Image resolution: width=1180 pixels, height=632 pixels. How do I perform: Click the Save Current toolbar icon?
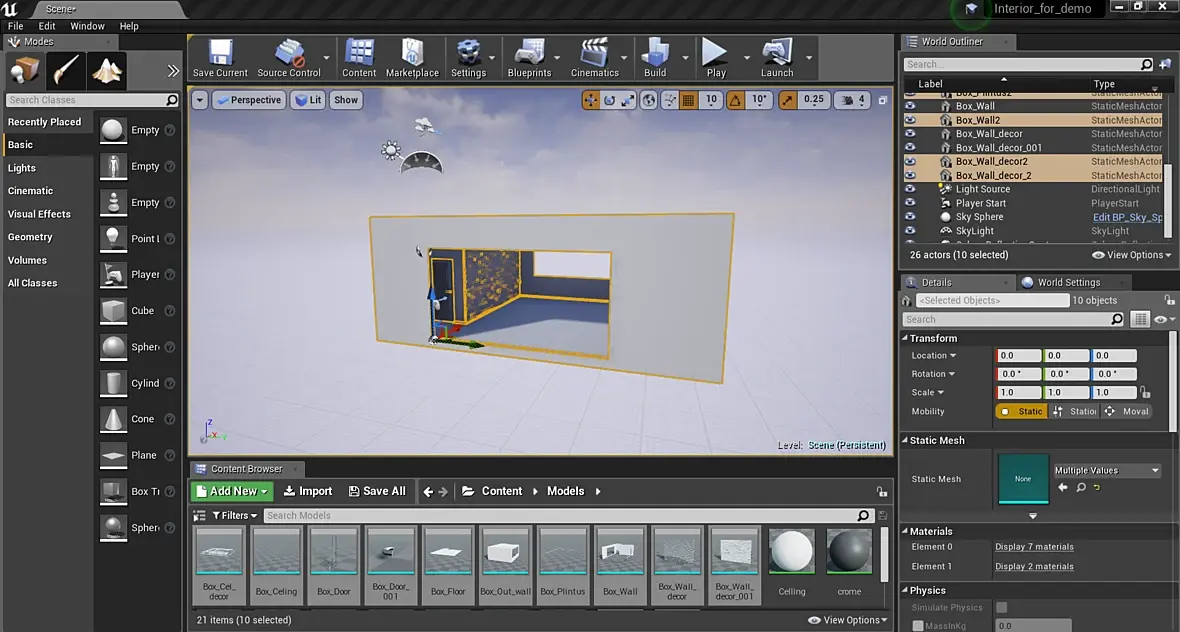coord(220,57)
